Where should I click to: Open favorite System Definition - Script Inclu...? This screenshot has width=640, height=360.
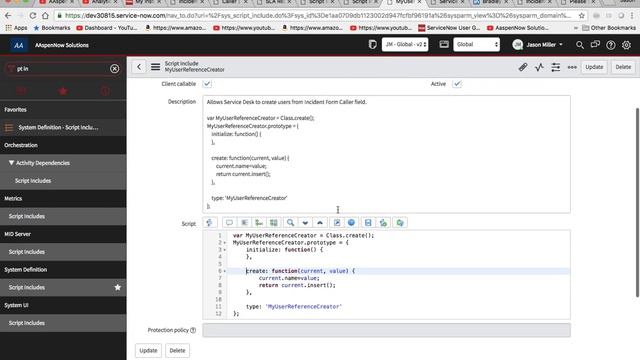[x=63, y=127]
